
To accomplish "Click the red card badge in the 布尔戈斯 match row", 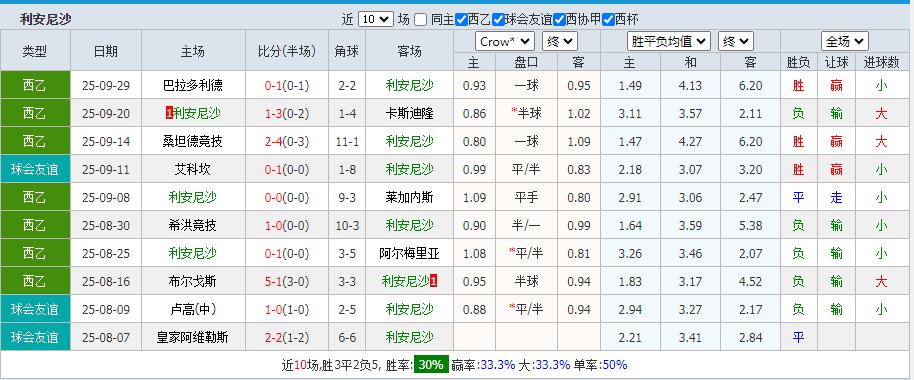I will 434,282.
